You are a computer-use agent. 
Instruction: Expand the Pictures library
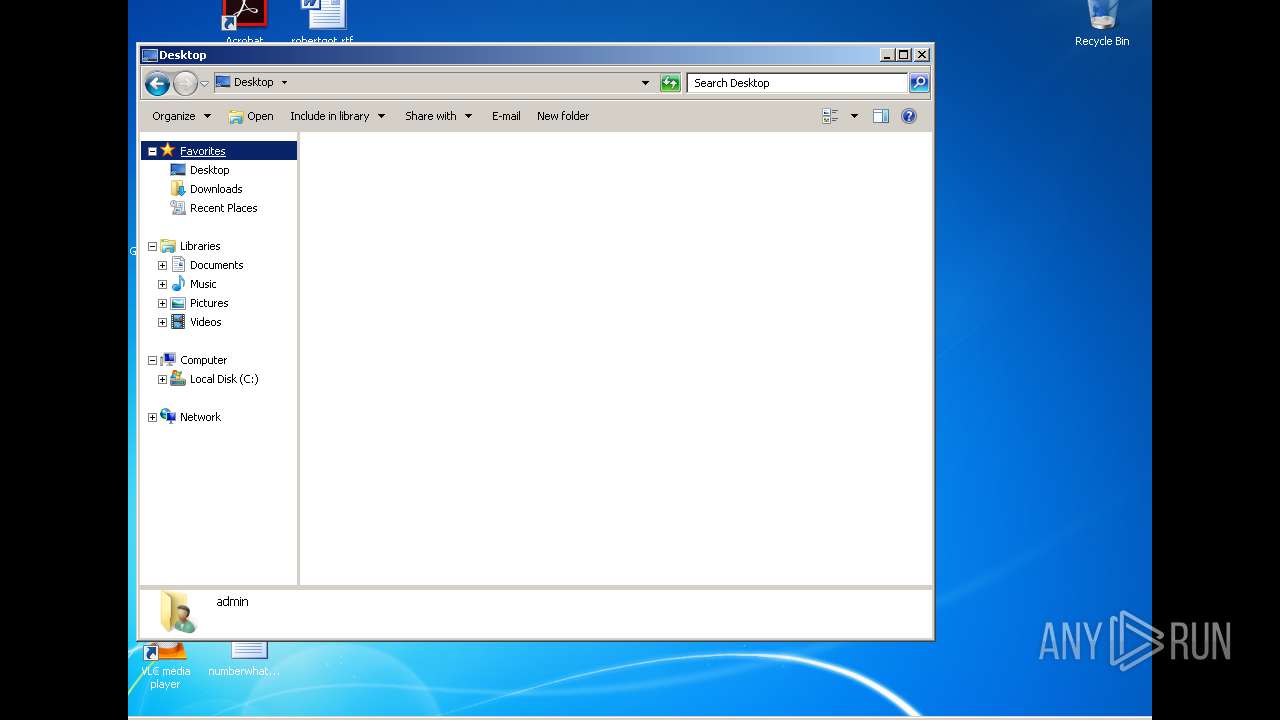(162, 303)
